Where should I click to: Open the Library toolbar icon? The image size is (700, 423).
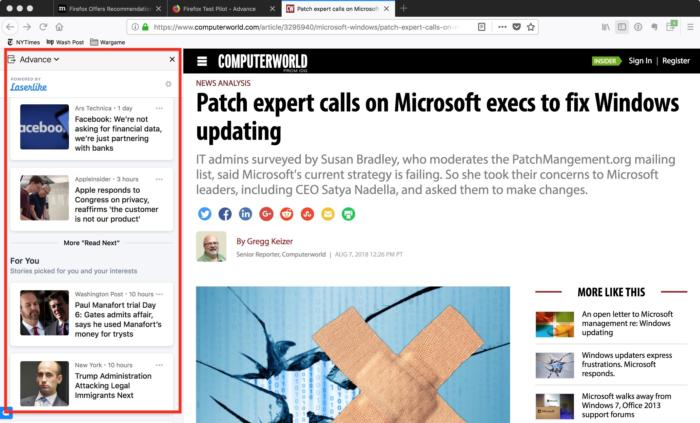605,27
